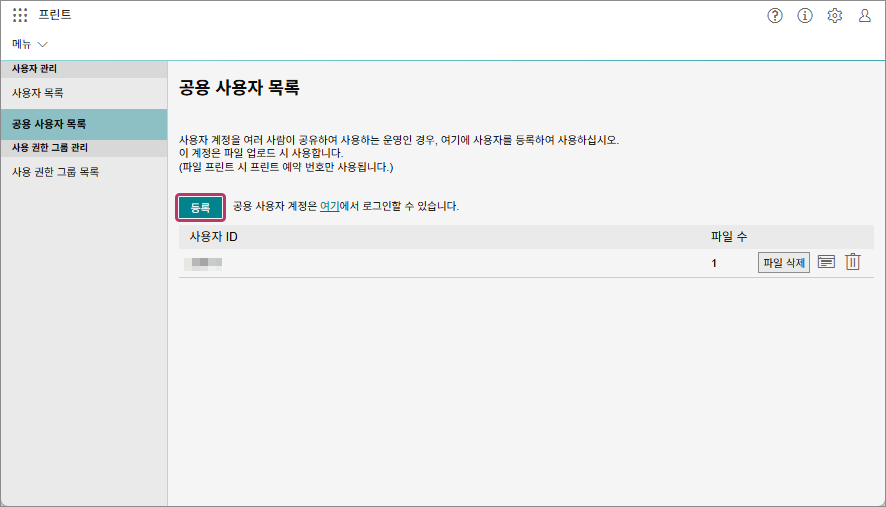Click the 파일 수 column header
Viewport: 886px width, 507px height.
728,237
